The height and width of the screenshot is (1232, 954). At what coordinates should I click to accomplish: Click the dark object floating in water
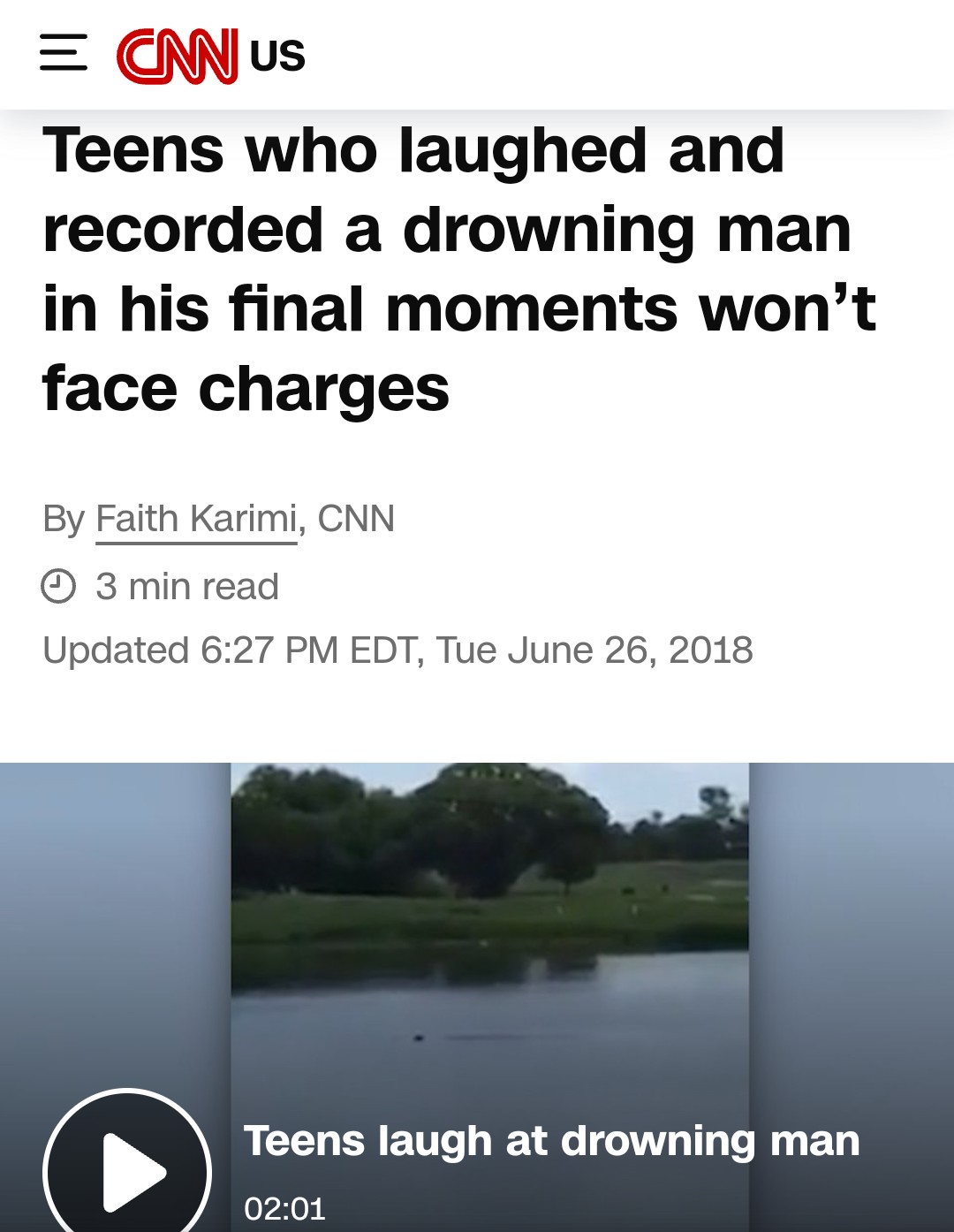[x=419, y=1037]
